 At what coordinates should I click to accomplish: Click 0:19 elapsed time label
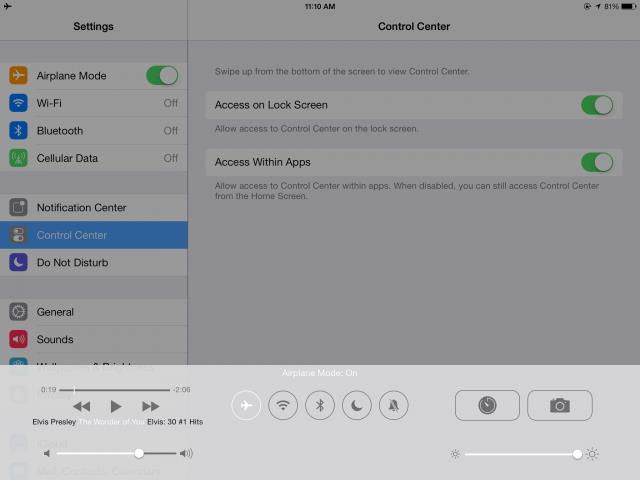pos(49,390)
